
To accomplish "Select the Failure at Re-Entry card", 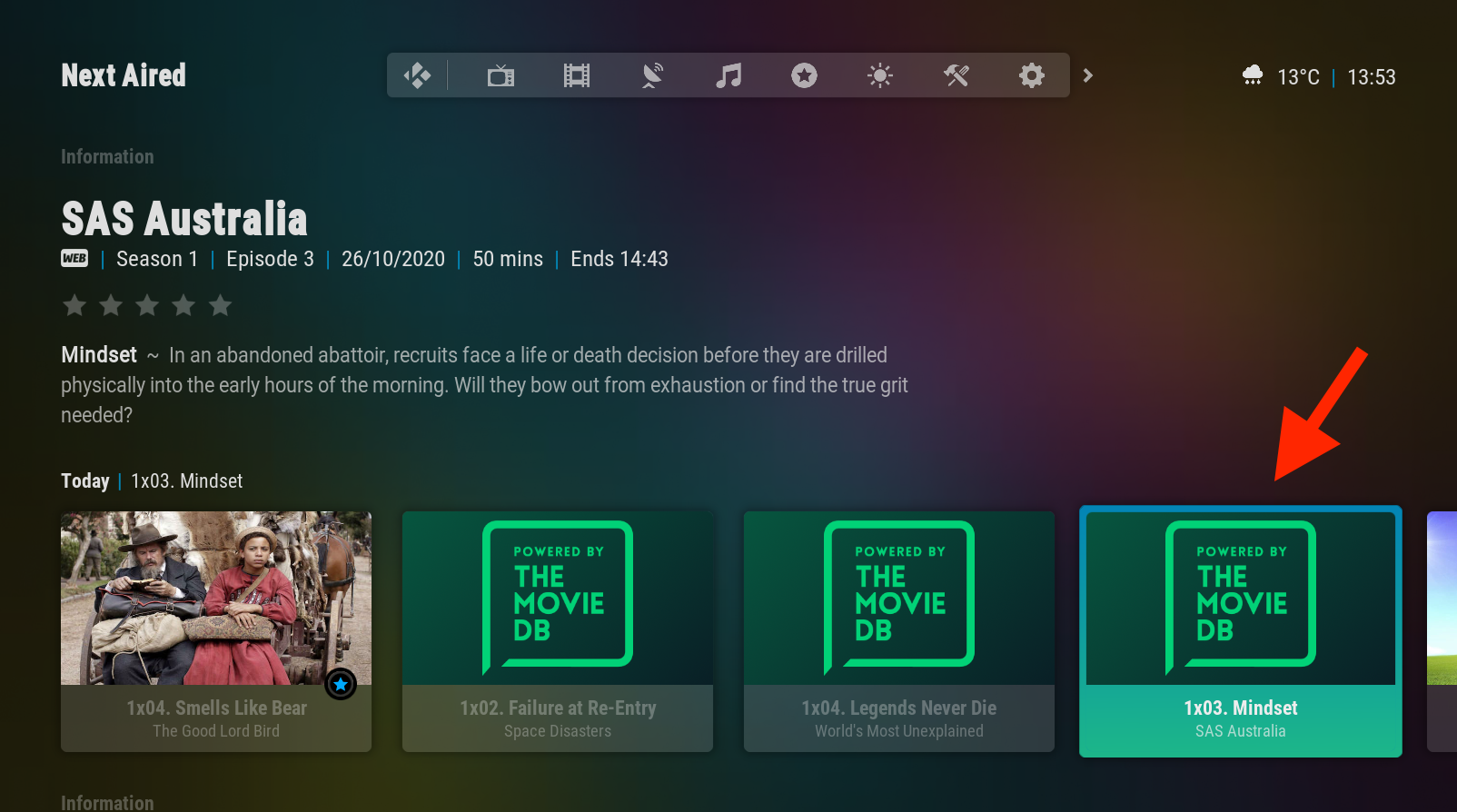I will tap(558, 631).
